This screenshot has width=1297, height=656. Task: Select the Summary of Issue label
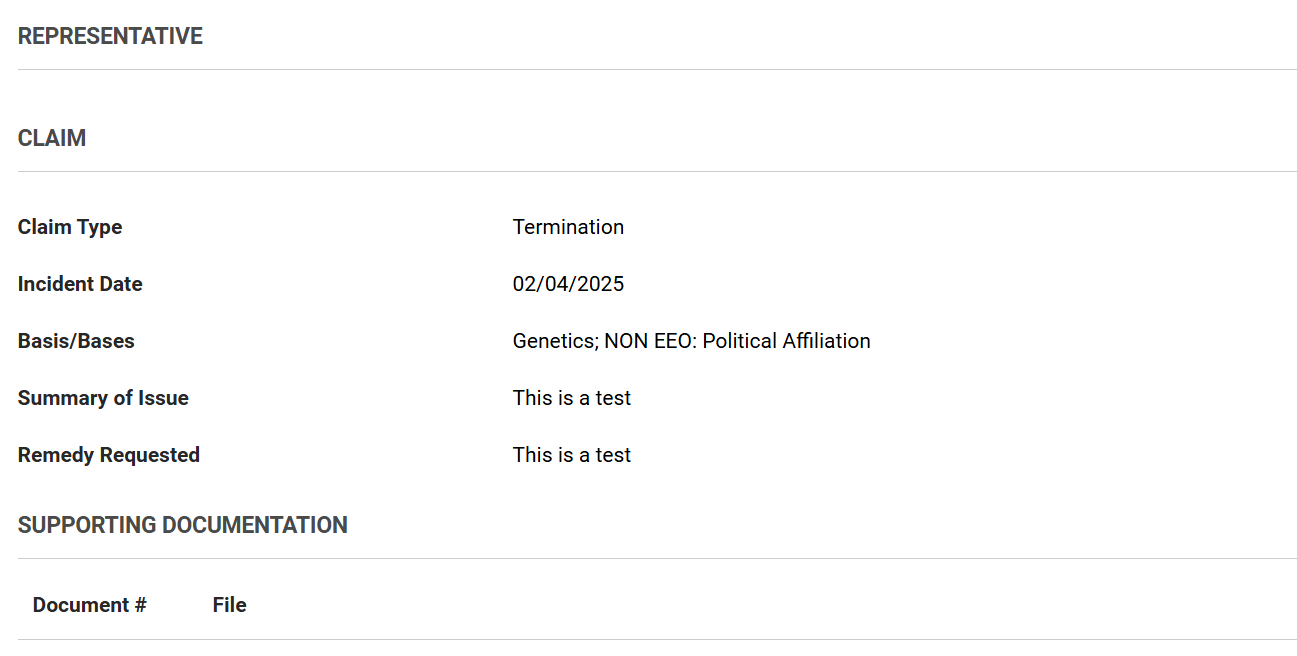[x=103, y=398]
